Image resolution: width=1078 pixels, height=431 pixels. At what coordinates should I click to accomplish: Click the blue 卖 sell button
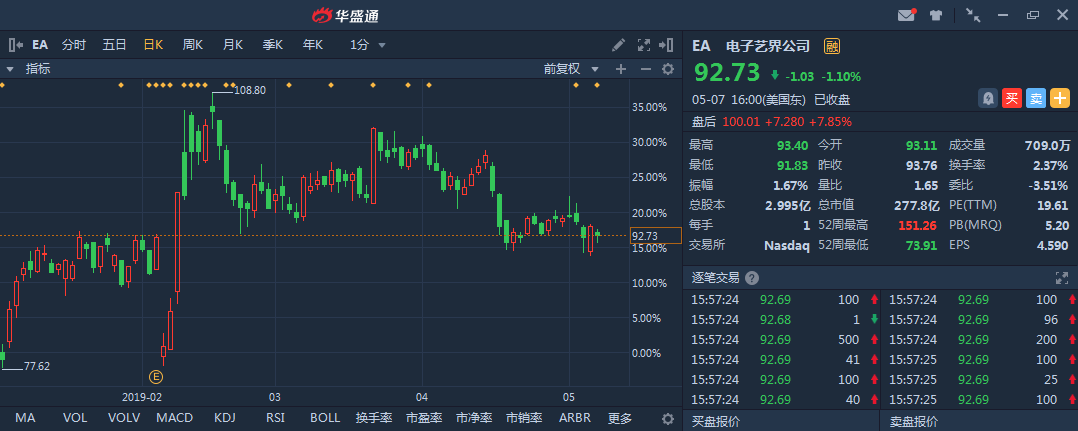point(1036,99)
